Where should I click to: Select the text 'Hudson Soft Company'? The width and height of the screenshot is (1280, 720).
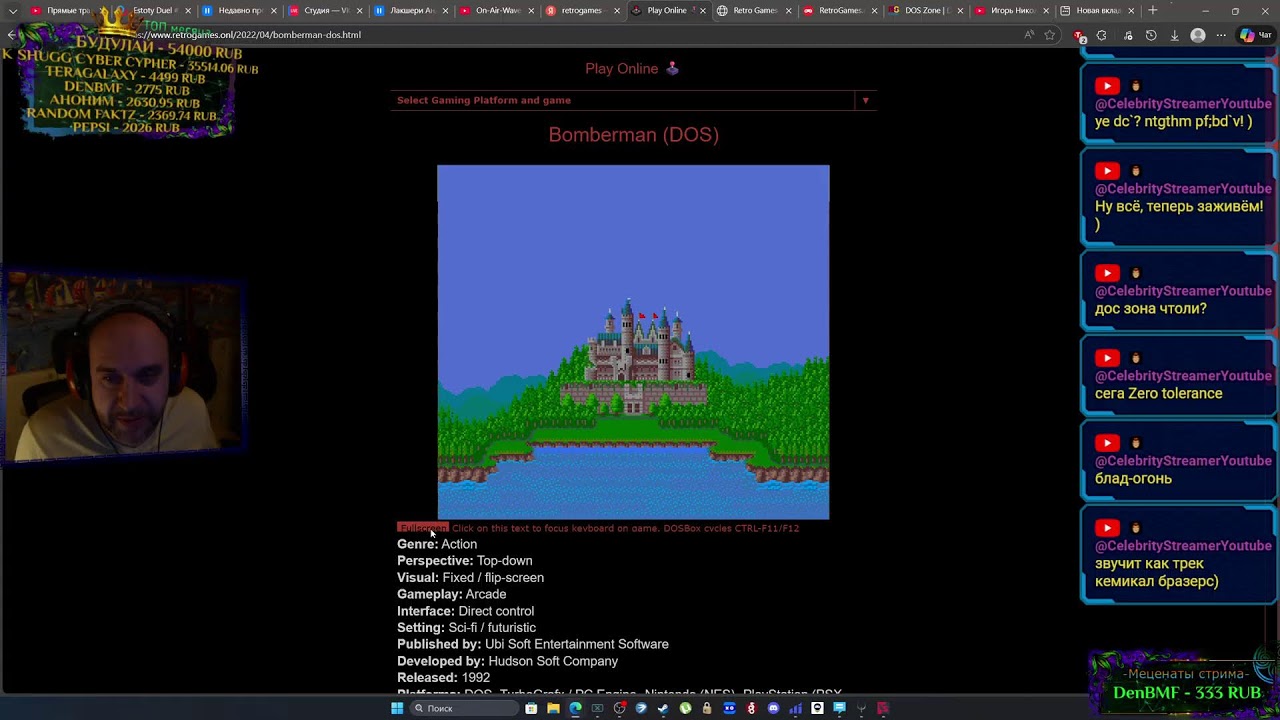(x=553, y=661)
